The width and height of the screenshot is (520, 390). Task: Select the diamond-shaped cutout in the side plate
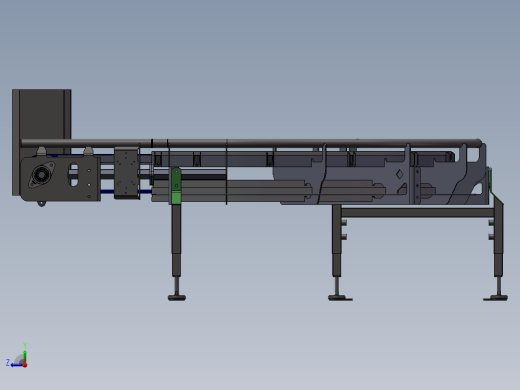[399, 174]
